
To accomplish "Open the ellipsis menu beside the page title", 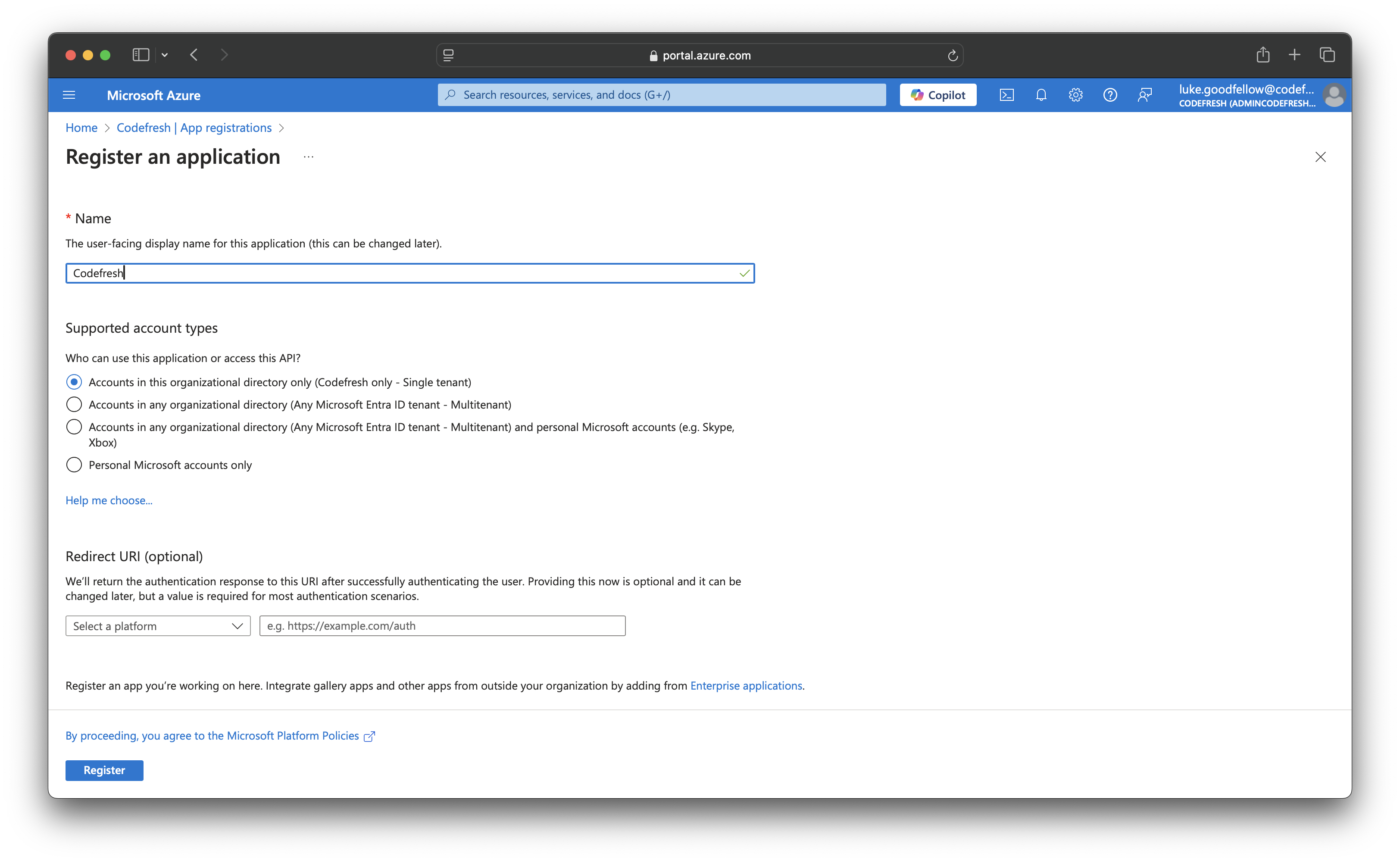I will tap(308, 157).
